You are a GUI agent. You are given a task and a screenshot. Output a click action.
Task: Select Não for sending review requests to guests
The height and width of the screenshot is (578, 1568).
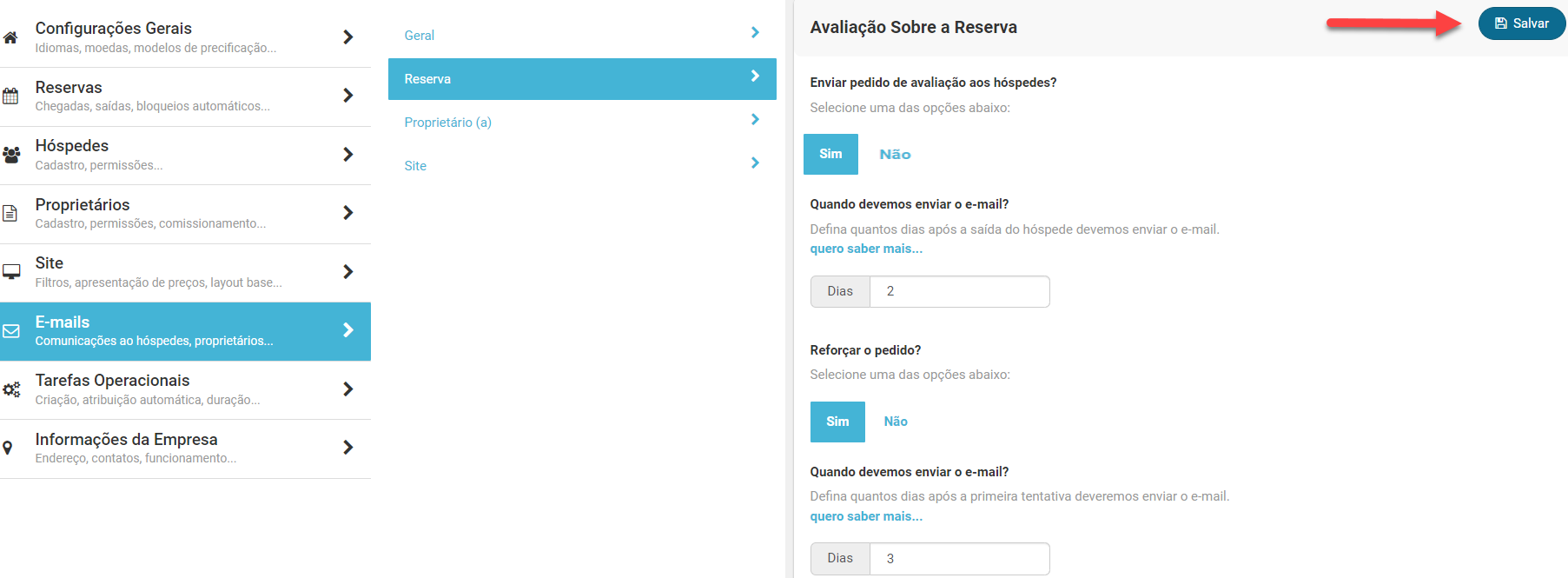click(x=895, y=155)
